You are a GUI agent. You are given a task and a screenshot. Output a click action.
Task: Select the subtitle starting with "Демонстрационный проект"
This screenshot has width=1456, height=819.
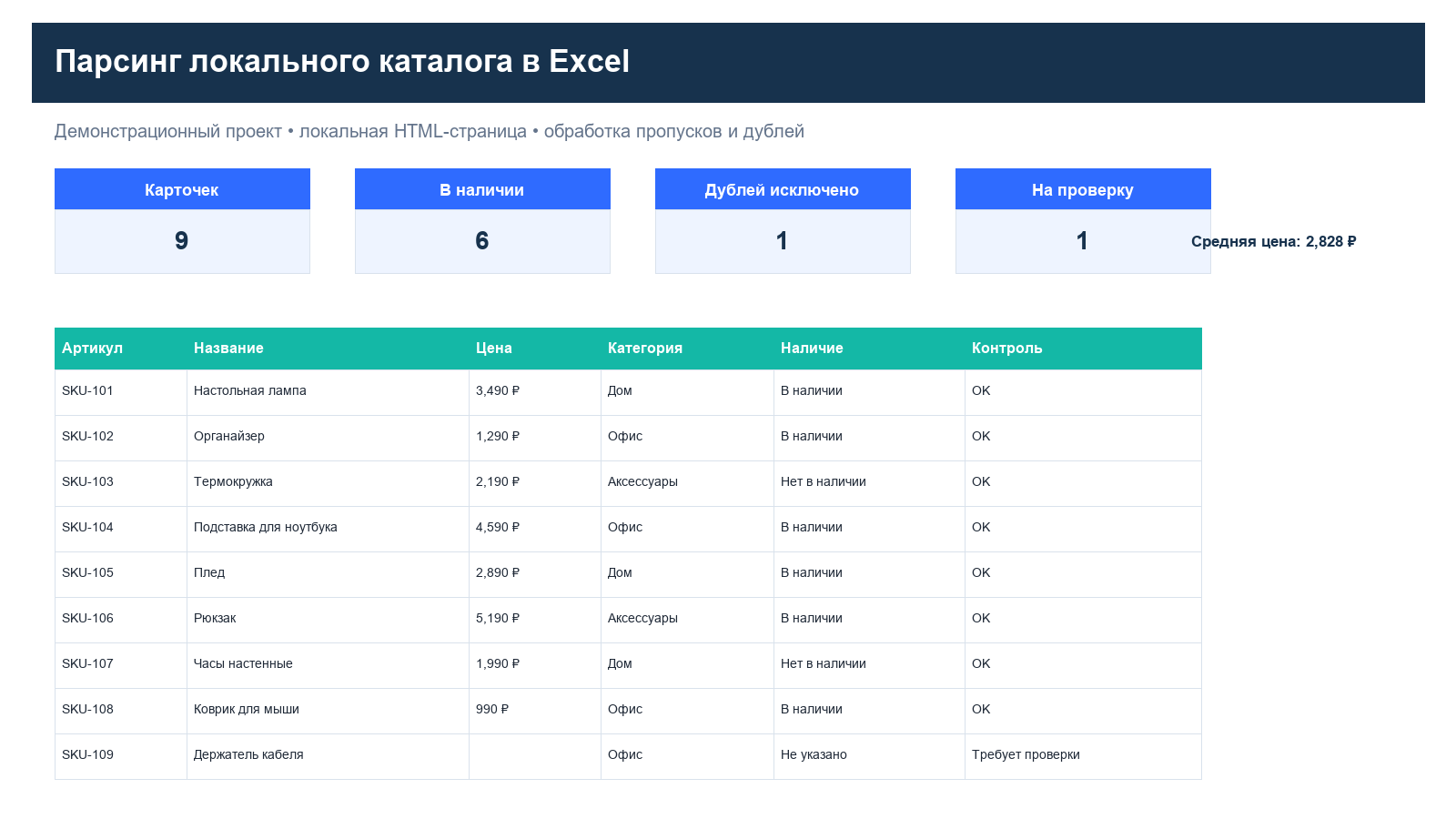(430, 131)
